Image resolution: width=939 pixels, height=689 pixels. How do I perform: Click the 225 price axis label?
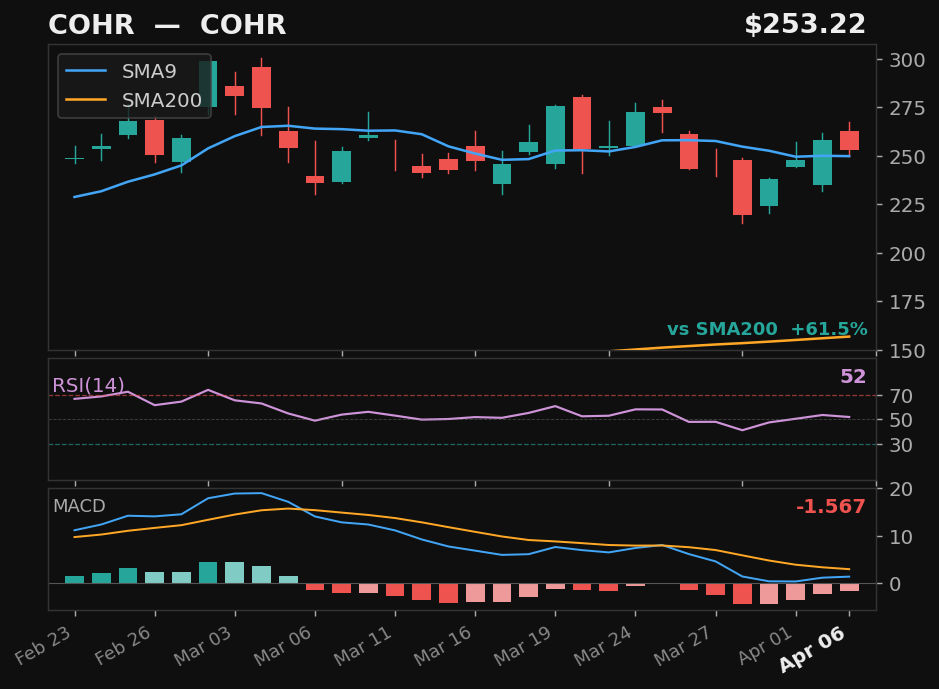tap(907, 205)
